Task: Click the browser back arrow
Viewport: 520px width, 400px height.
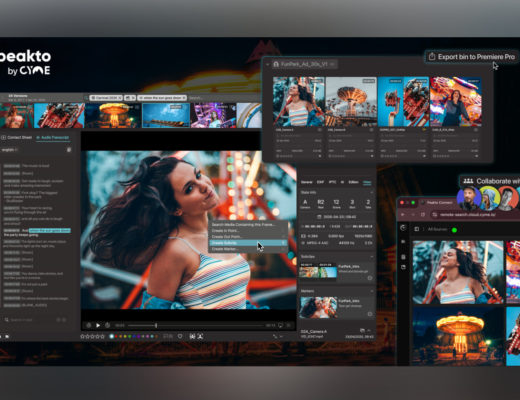Action: pyautogui.click(x=403, y=215)
